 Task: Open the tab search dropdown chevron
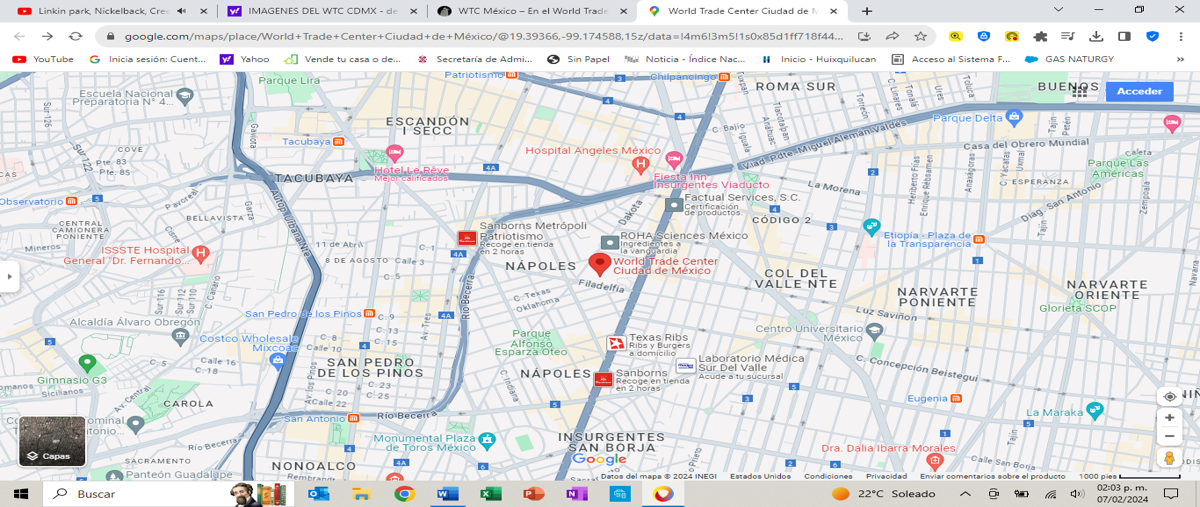(1059, 10)
